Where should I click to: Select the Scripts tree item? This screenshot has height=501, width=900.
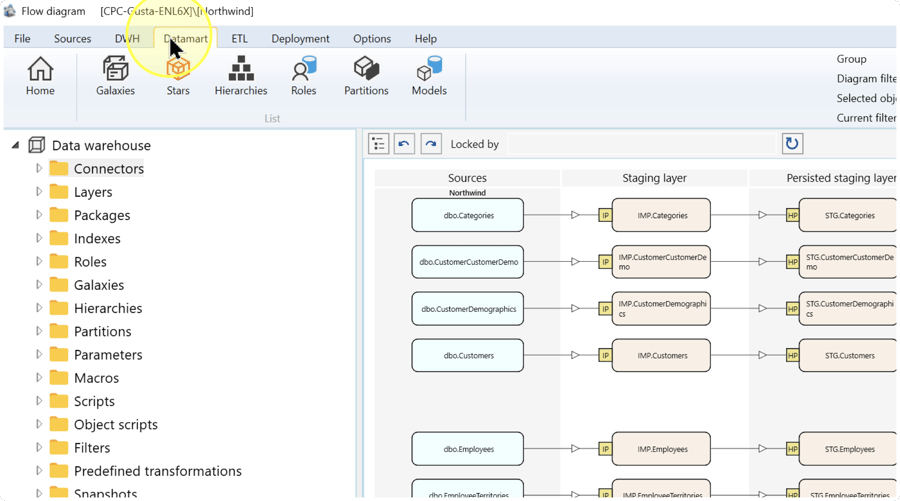(x=94, y=401)
